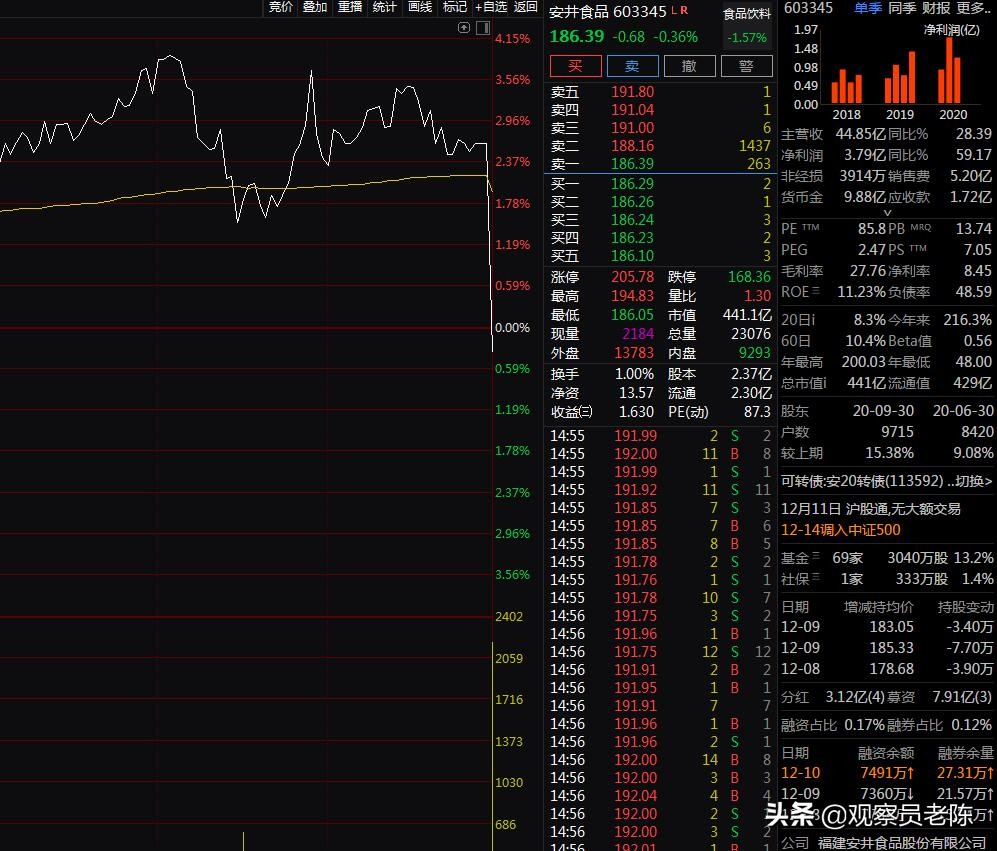Click the 外盘 value 13783
The width and height of the screenshot is (997, 851).
634,352
